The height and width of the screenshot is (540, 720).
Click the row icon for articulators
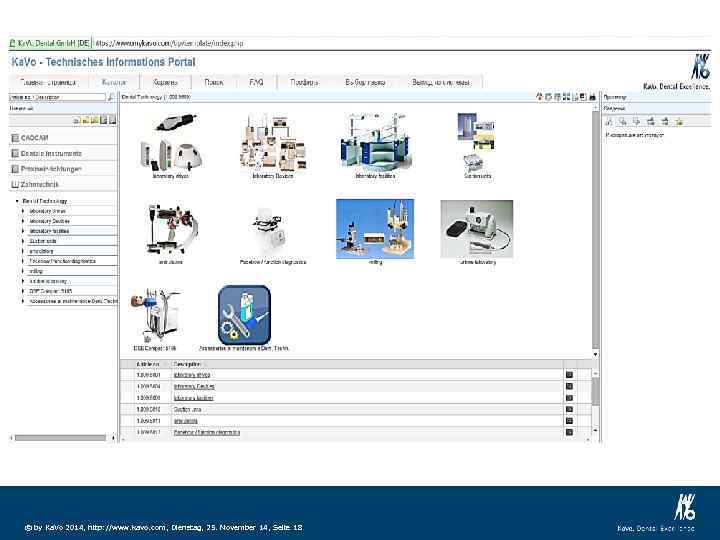[x=569, y=421]
